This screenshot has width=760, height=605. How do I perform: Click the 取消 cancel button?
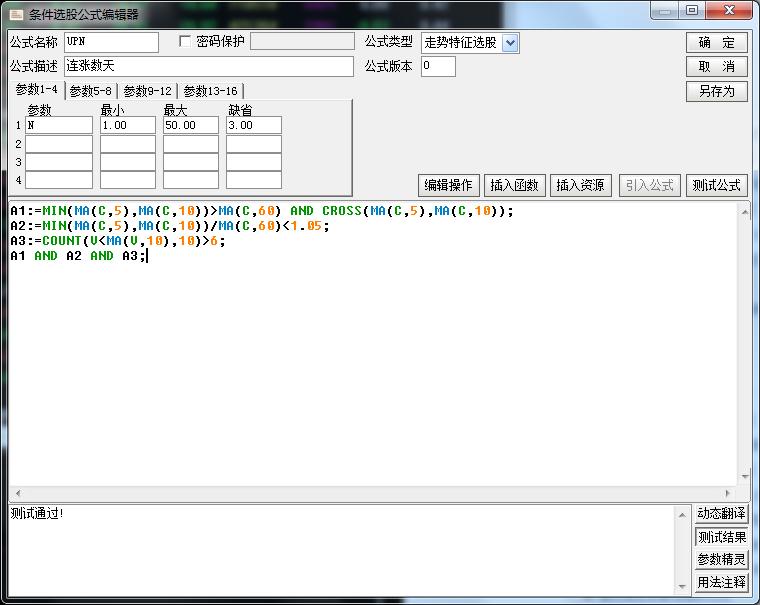[716, 66]
